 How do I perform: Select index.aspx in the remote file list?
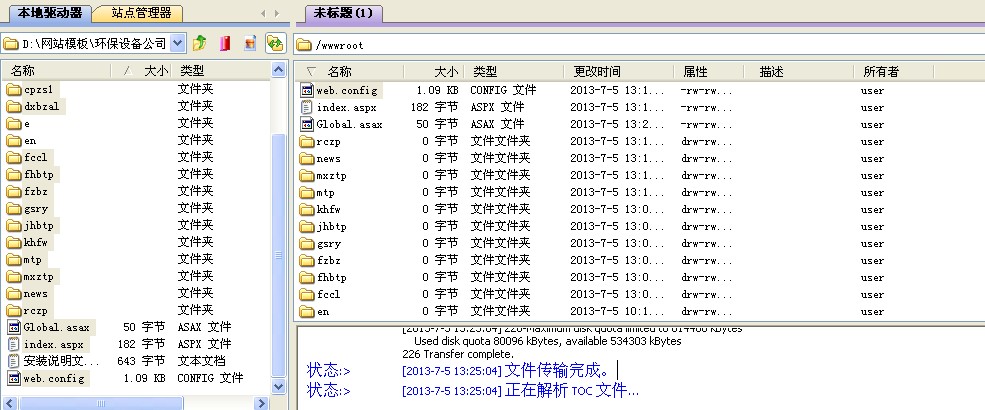346,107
